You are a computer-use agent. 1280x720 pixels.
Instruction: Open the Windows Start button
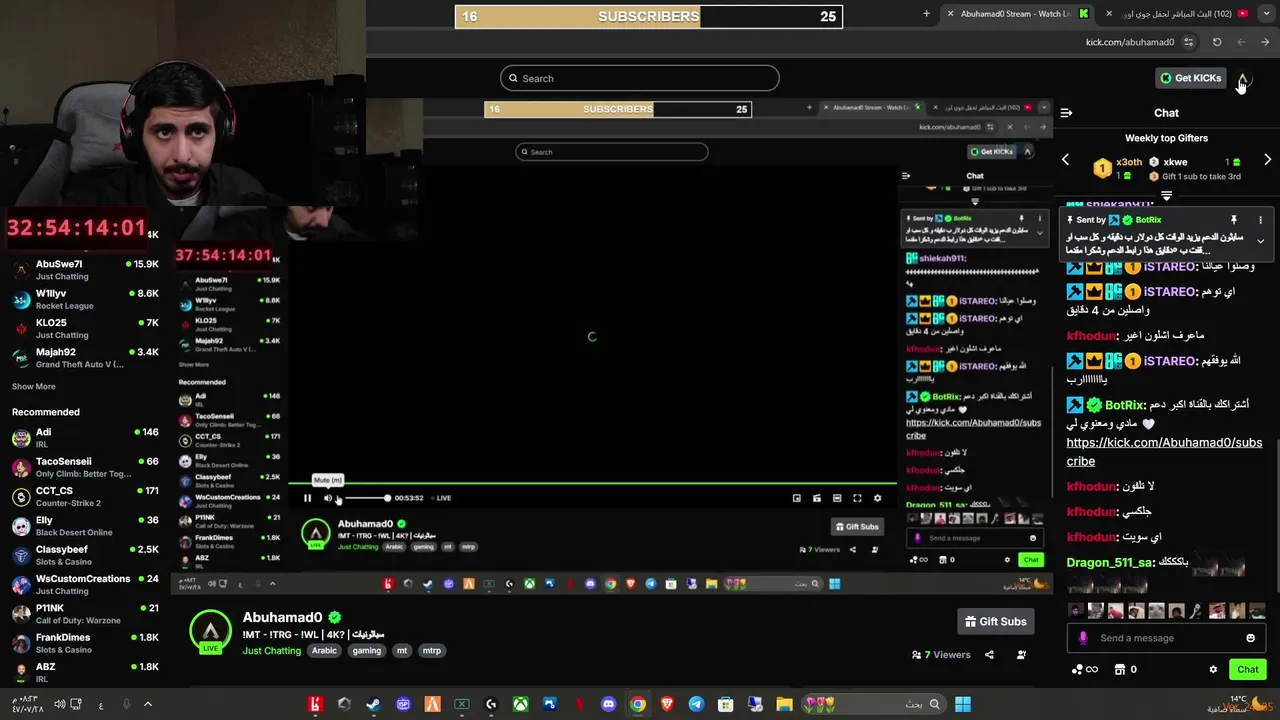click(x=962, y=704)
